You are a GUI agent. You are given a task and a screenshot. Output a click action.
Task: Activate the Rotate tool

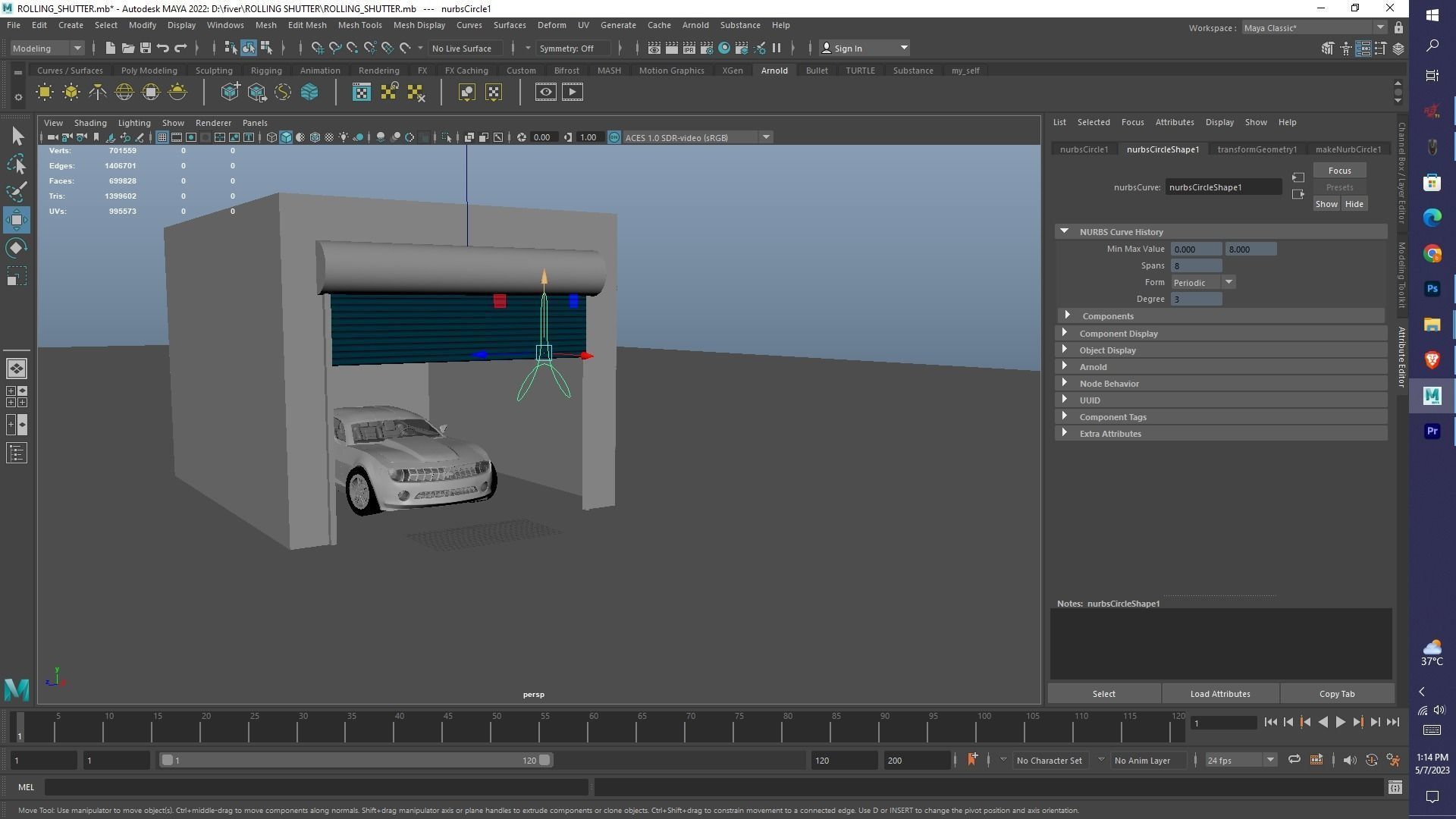pos(17,248)
